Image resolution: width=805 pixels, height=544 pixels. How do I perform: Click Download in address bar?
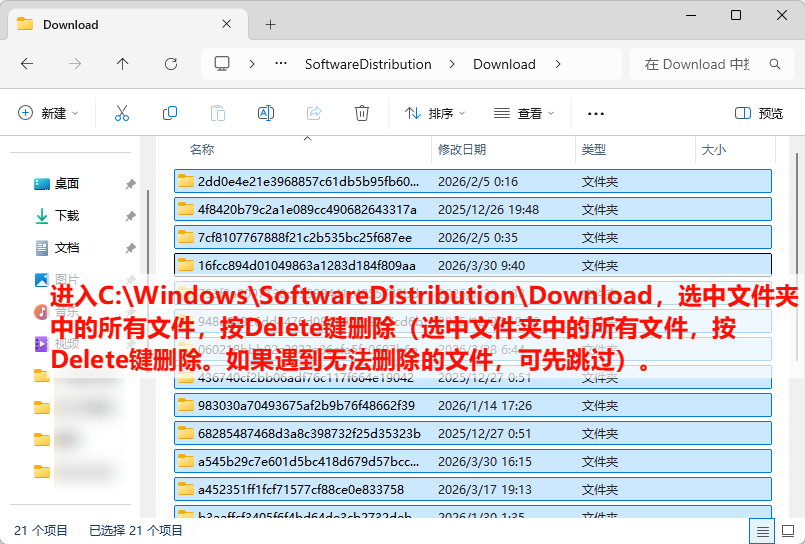504,64
